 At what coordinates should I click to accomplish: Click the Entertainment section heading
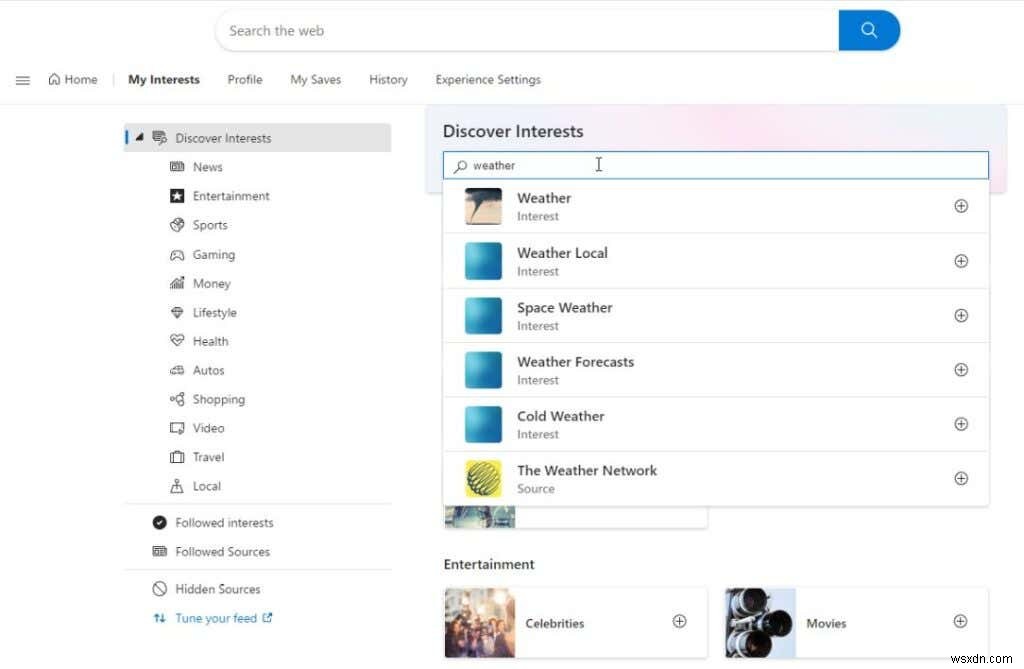[488, 564]
